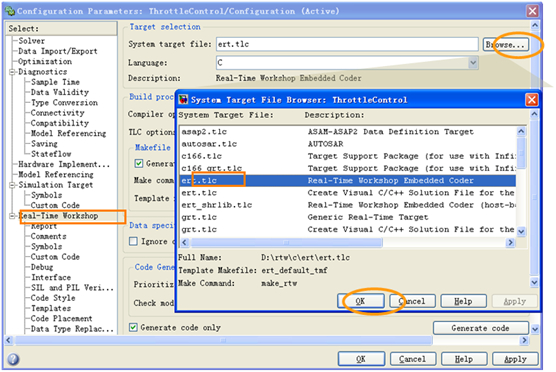Collapse the Diagnostics tree node
The image size is (556, 372).
[x=12, y=72]
